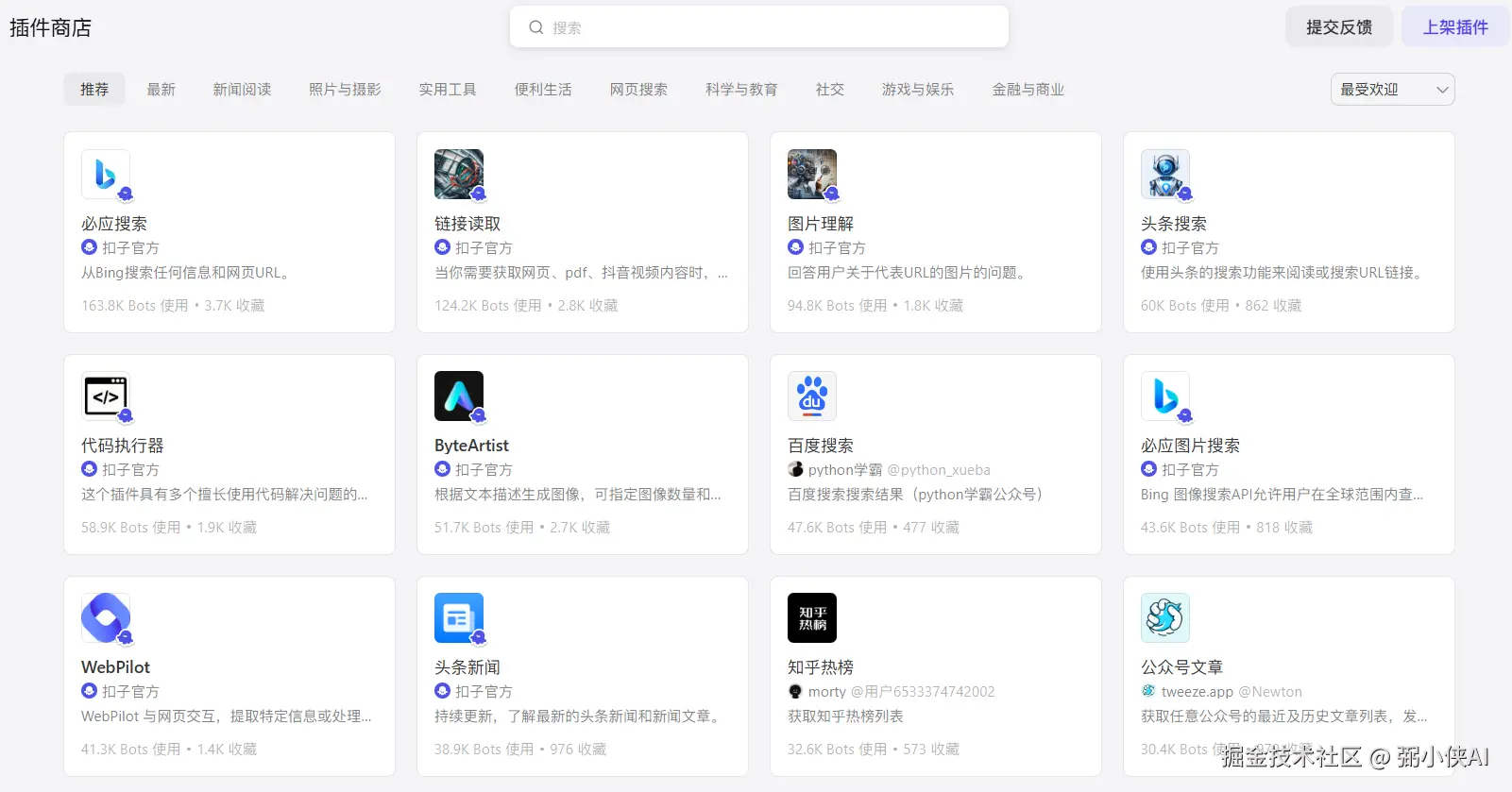
Task: Switch to the 照片与摄影 tab
Action: pos(345,90)
